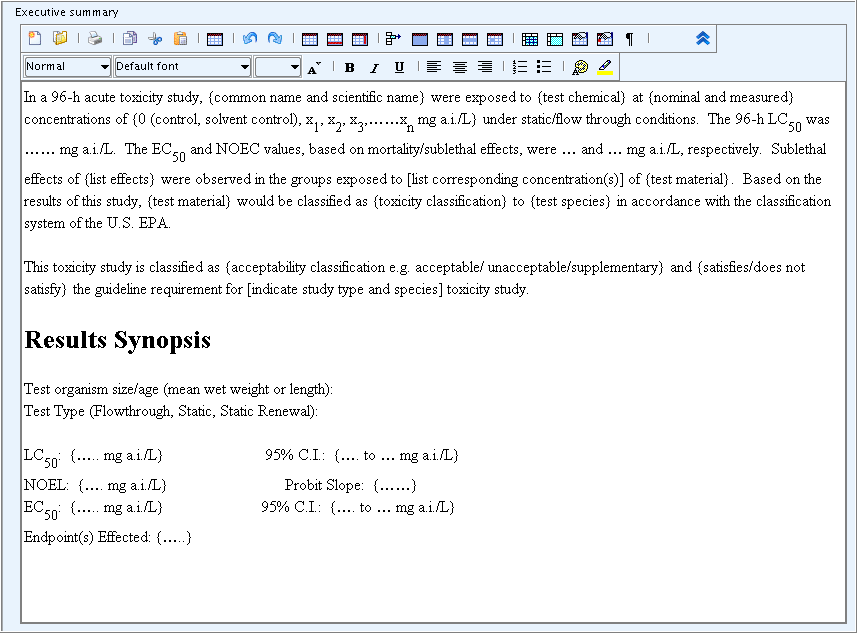Click the Test organism size/age line
The image size is (857, 633).
[x=178, y=389]
